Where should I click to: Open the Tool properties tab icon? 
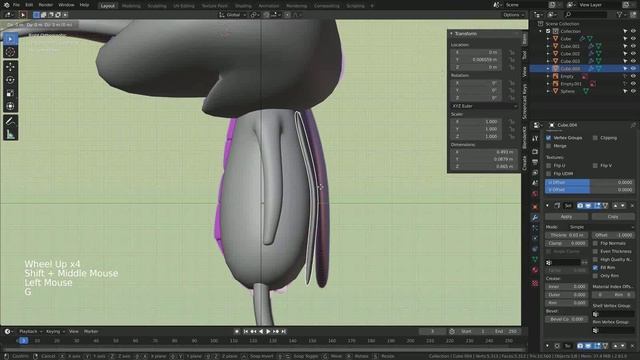click(535, 139)
